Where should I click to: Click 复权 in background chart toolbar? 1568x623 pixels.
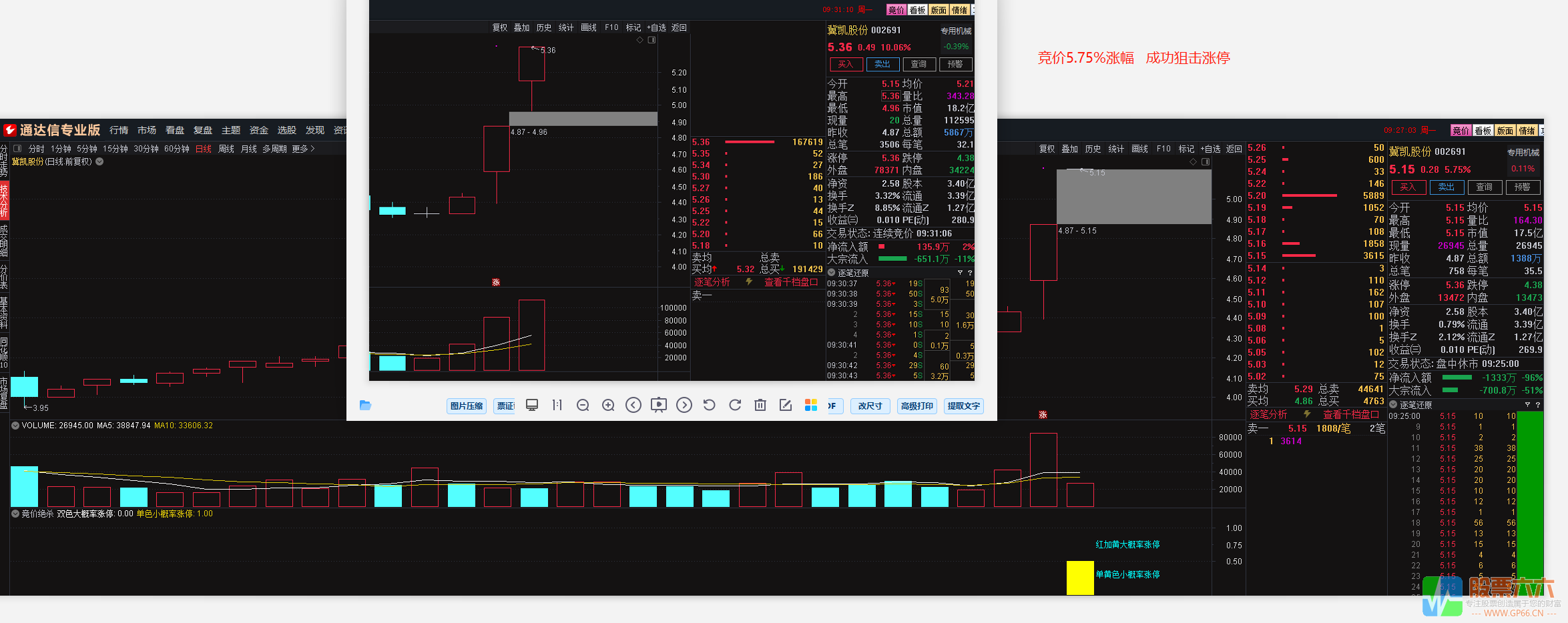(1047, 149)
